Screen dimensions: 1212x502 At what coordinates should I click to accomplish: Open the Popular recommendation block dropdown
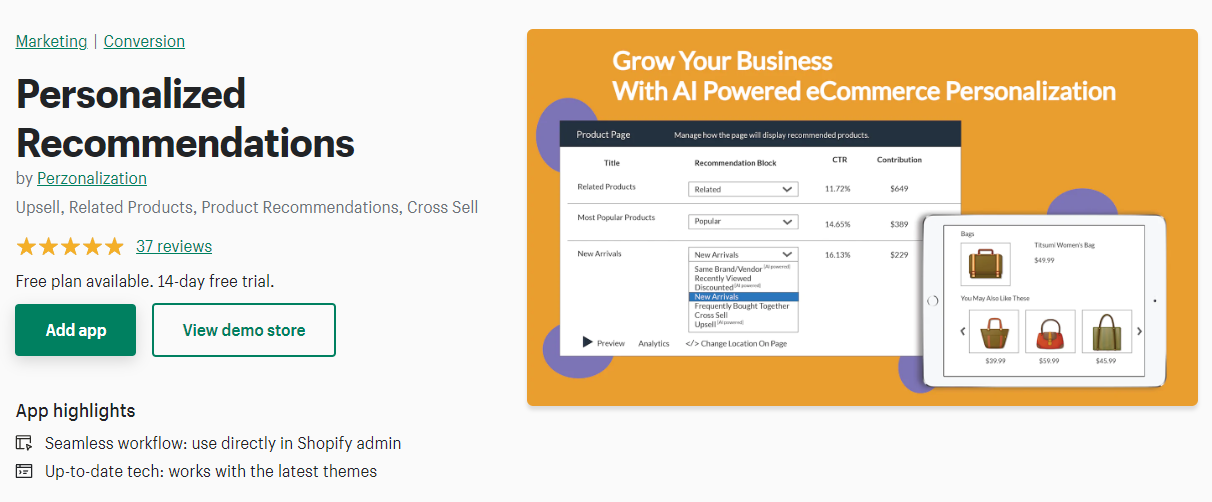[x=743, y=222]
